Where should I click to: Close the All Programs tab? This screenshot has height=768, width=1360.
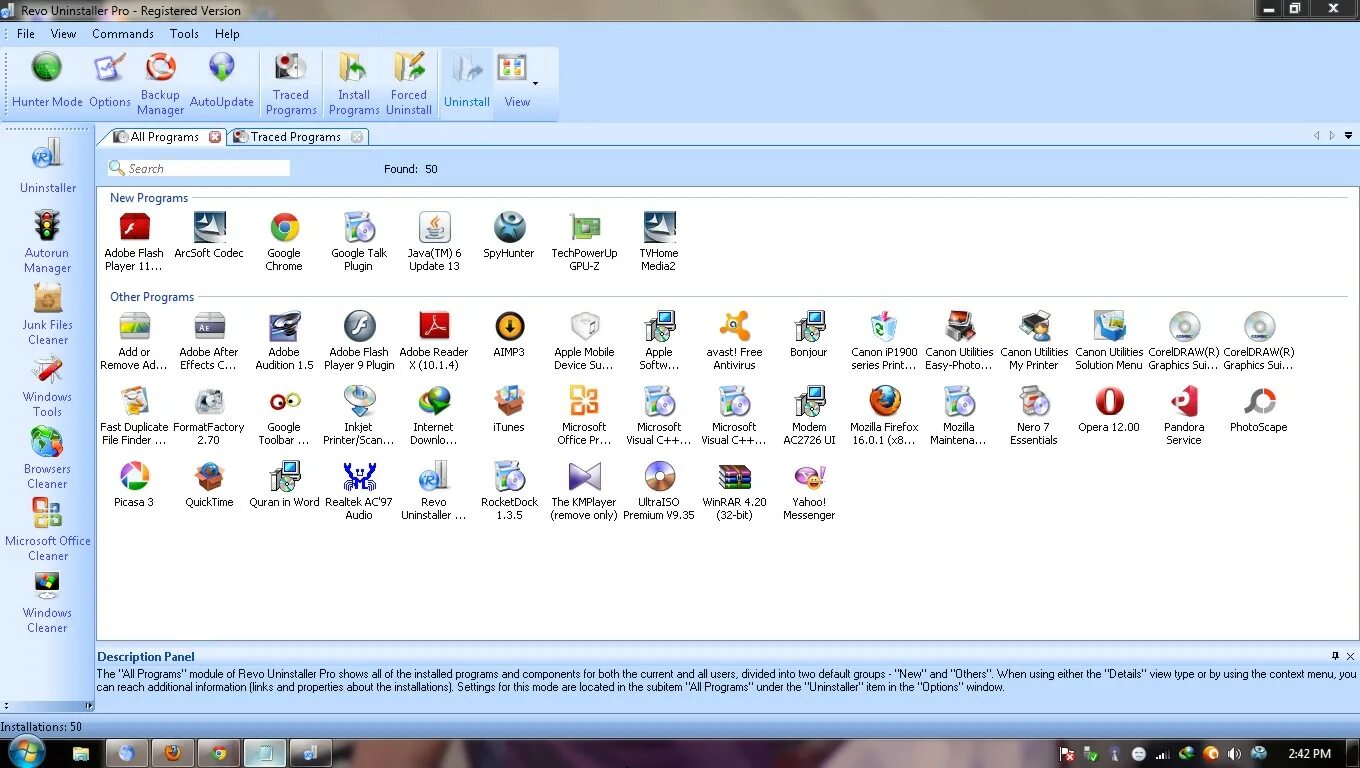[215, 137]
